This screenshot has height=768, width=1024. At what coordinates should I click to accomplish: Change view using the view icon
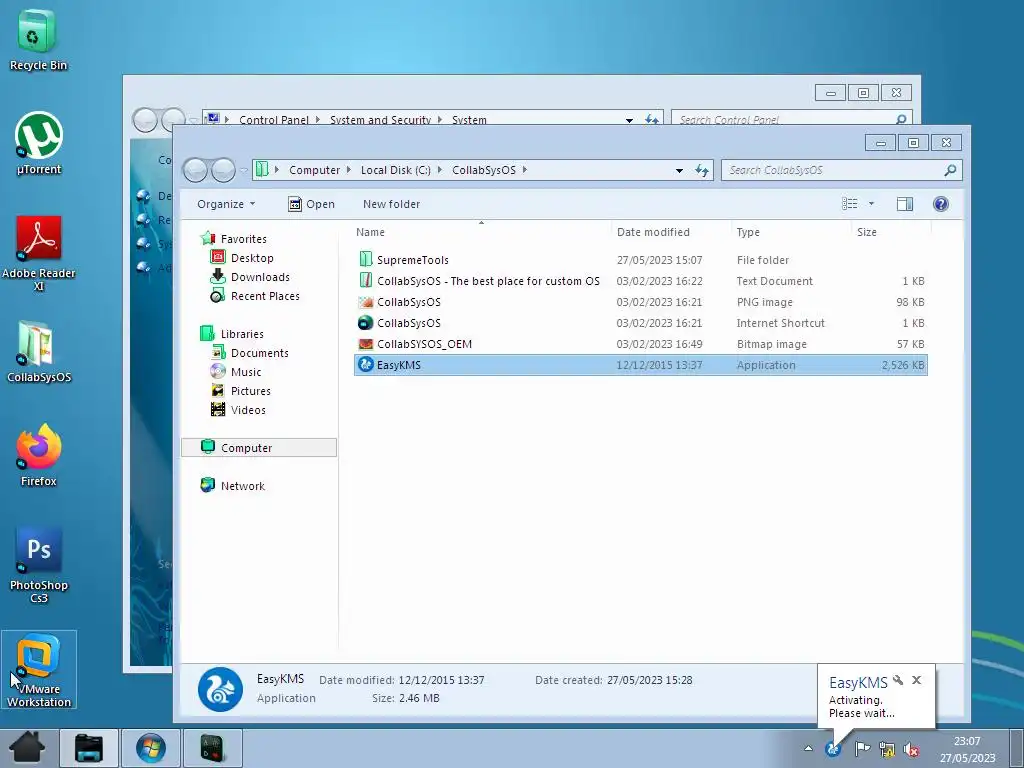(850, 204)
